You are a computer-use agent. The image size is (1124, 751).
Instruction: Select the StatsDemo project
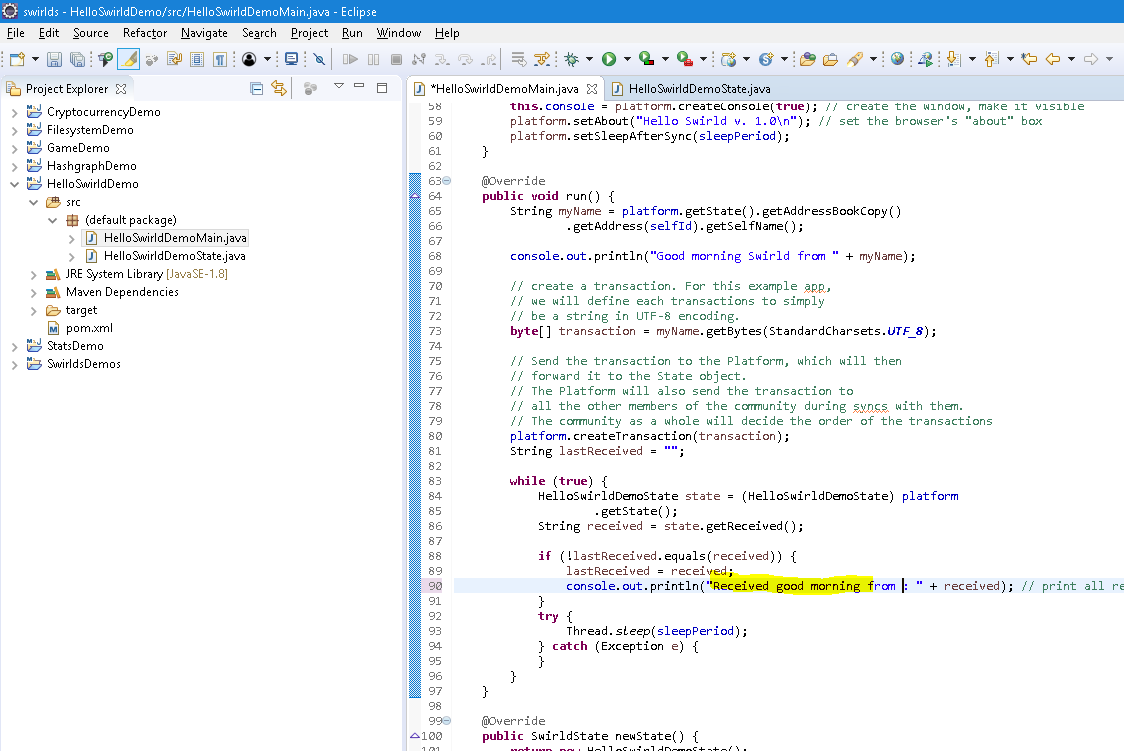pos(75,346)
